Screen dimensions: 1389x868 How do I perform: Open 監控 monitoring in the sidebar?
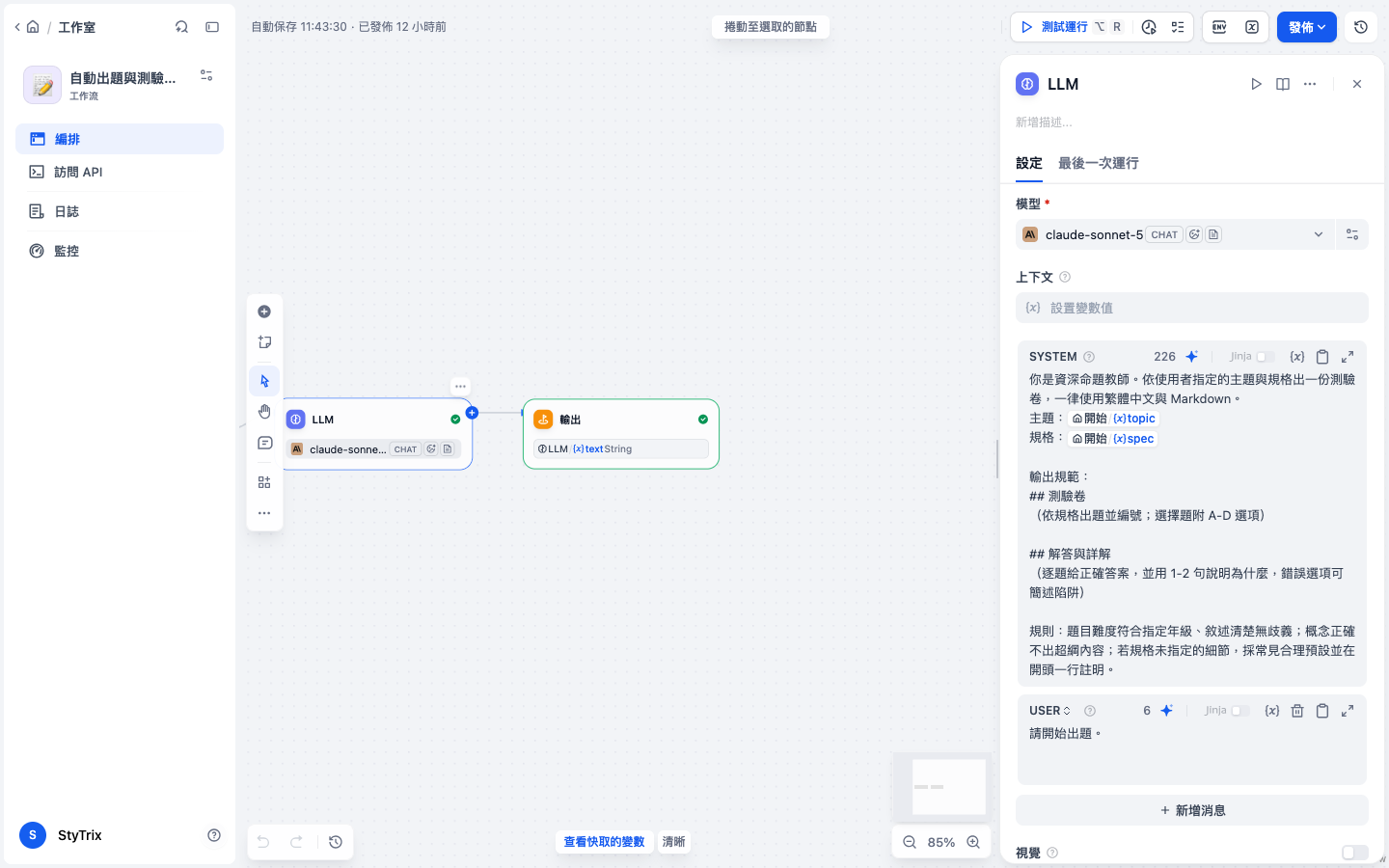(x=120, y=251)
